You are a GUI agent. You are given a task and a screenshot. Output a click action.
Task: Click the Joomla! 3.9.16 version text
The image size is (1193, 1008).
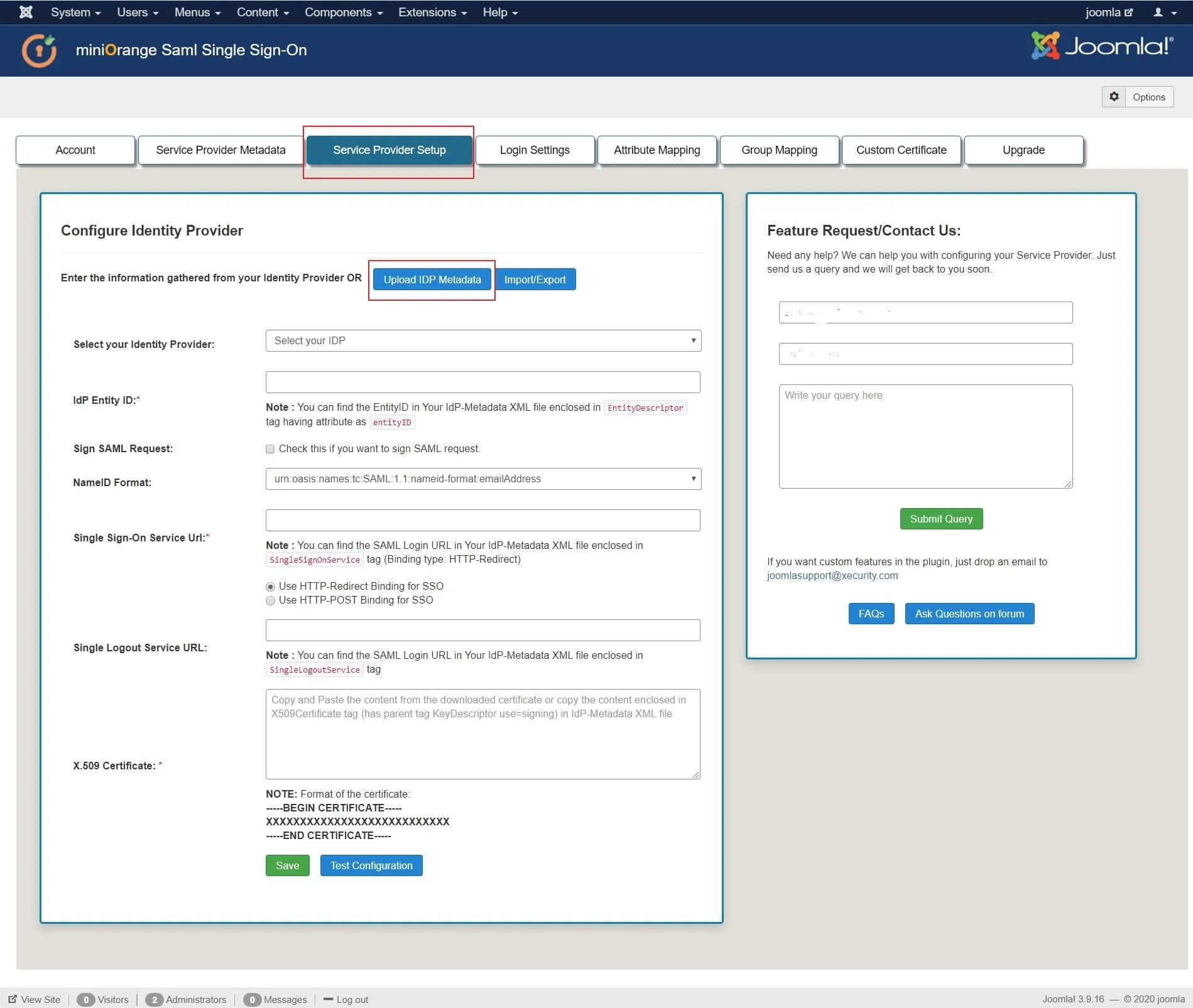click(x=1073, y=999)
